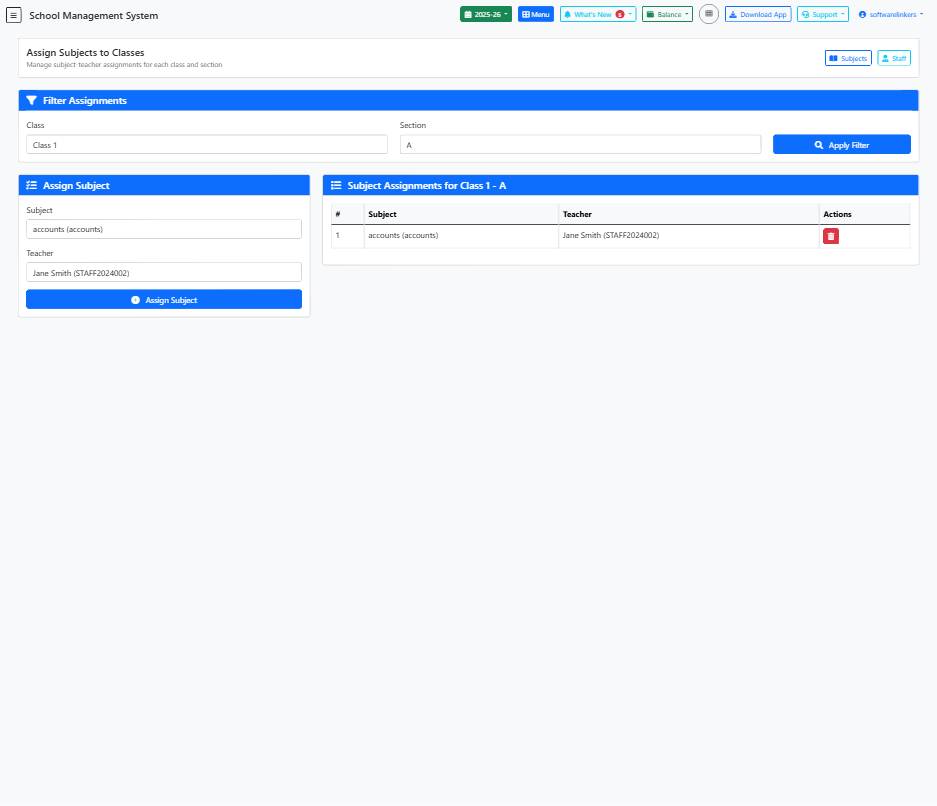
Task: Delete the accounts assignment via trash icon
Action: [831, 235]
